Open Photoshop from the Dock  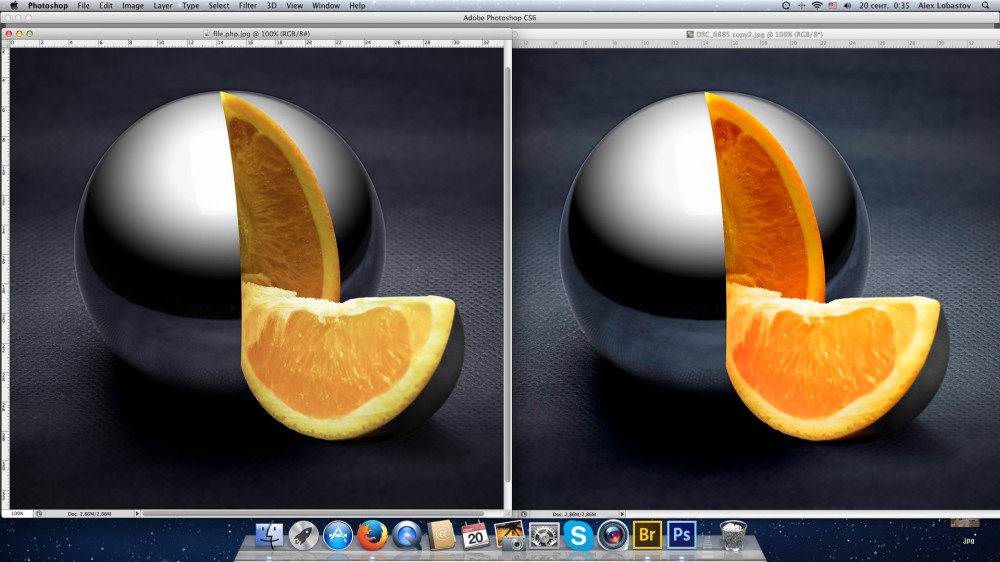pyautogui.click(x=682, y=536)
